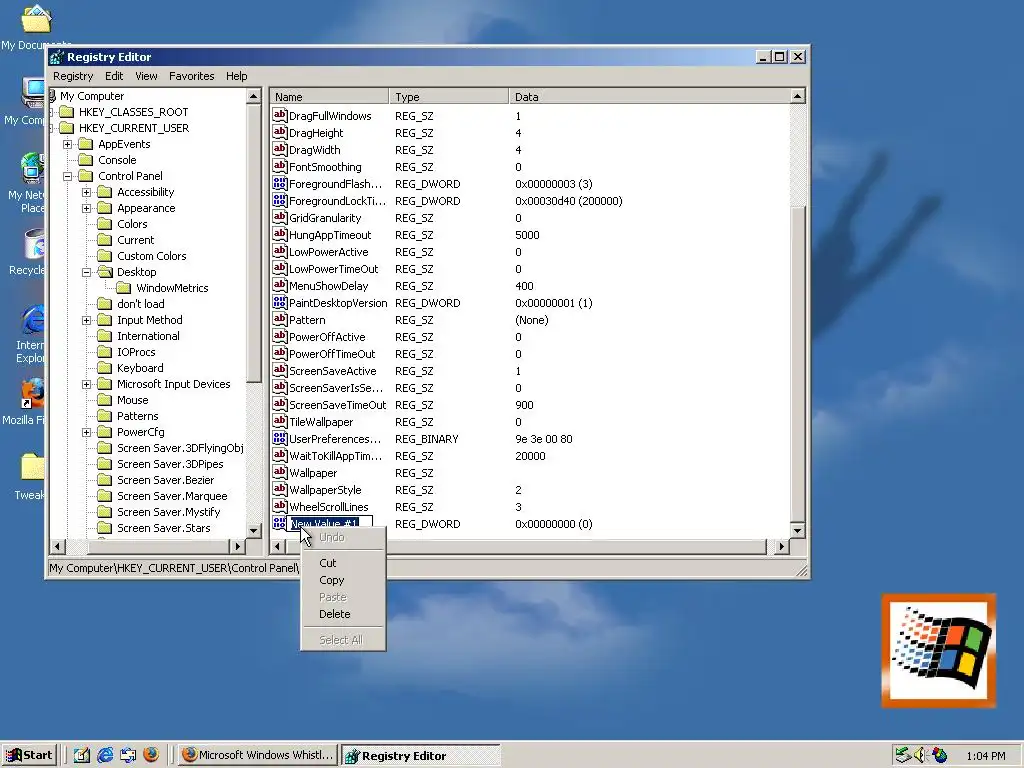Image resolution: width=1024 pixels, height=768 pixels.
Task: Click the clock showing 1:04 PM
Action: 985,756
